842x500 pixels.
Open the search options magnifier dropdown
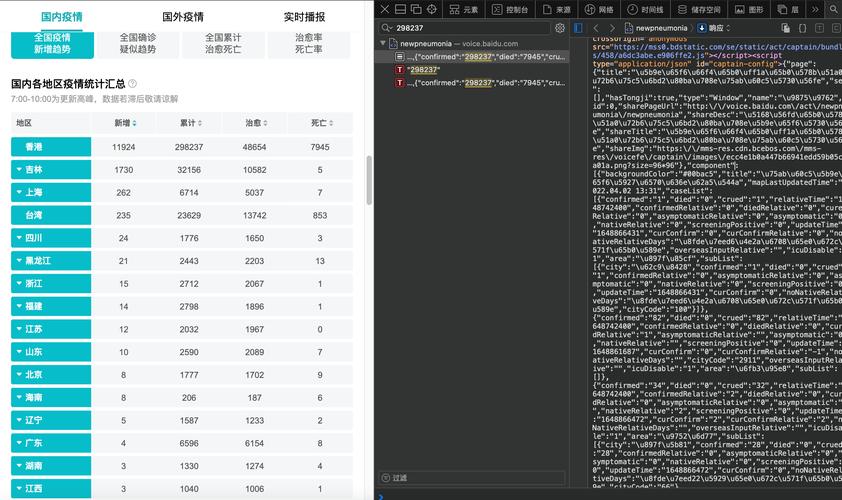(387, 28)
